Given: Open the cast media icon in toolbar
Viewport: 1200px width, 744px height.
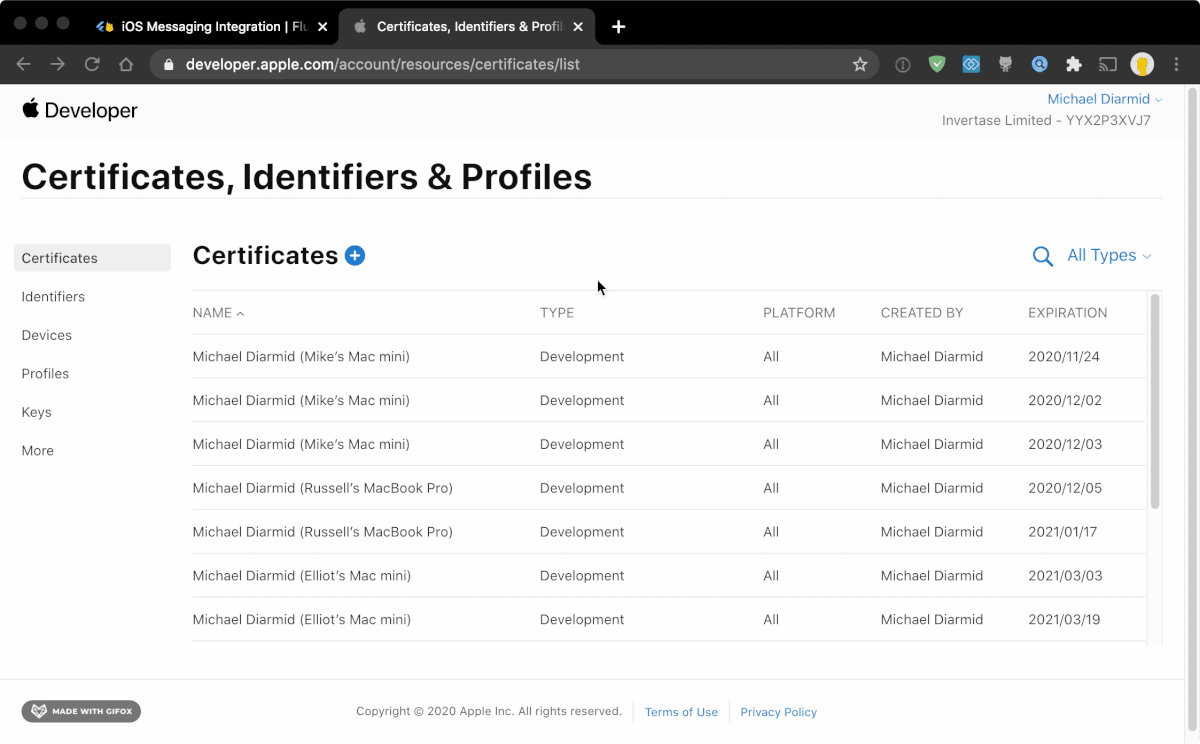Looking at the screenshot, I should [1108, 64].
